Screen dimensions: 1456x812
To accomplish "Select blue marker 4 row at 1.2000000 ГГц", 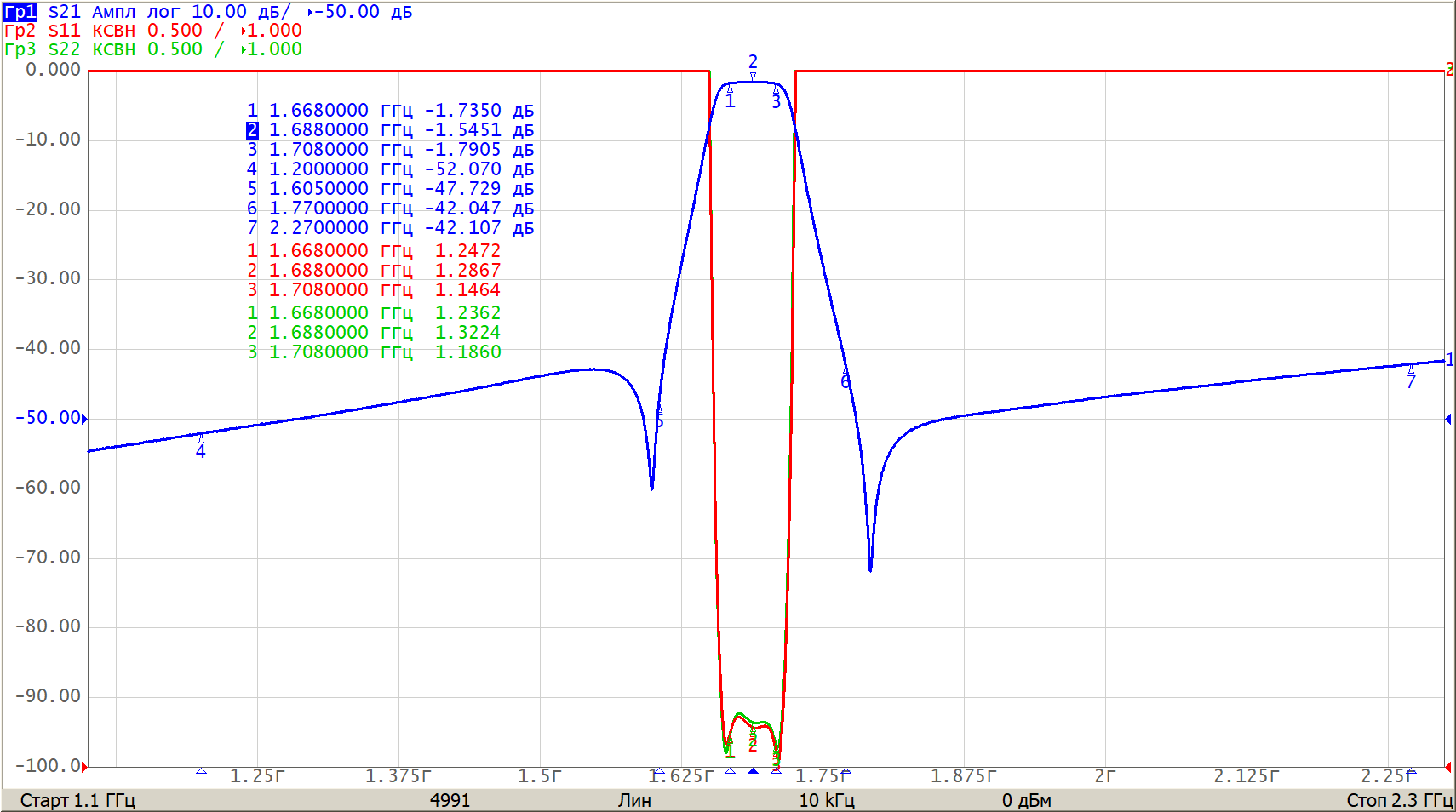I will [390, 169].
